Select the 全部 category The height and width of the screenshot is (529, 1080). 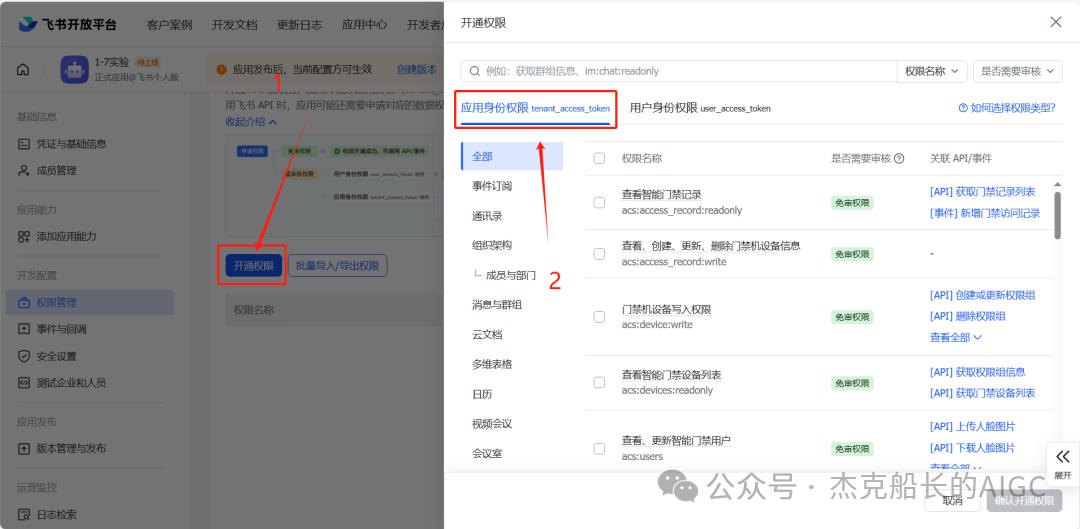[x=512, y=156]
